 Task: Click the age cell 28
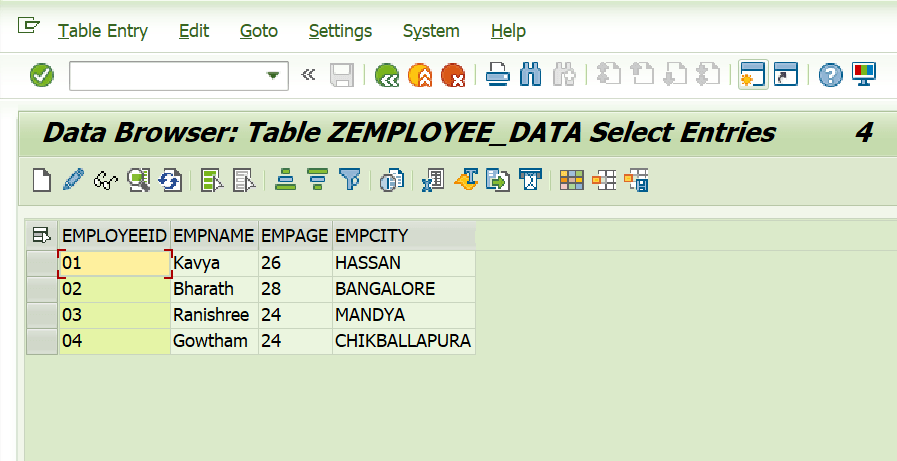click(295, 289)
